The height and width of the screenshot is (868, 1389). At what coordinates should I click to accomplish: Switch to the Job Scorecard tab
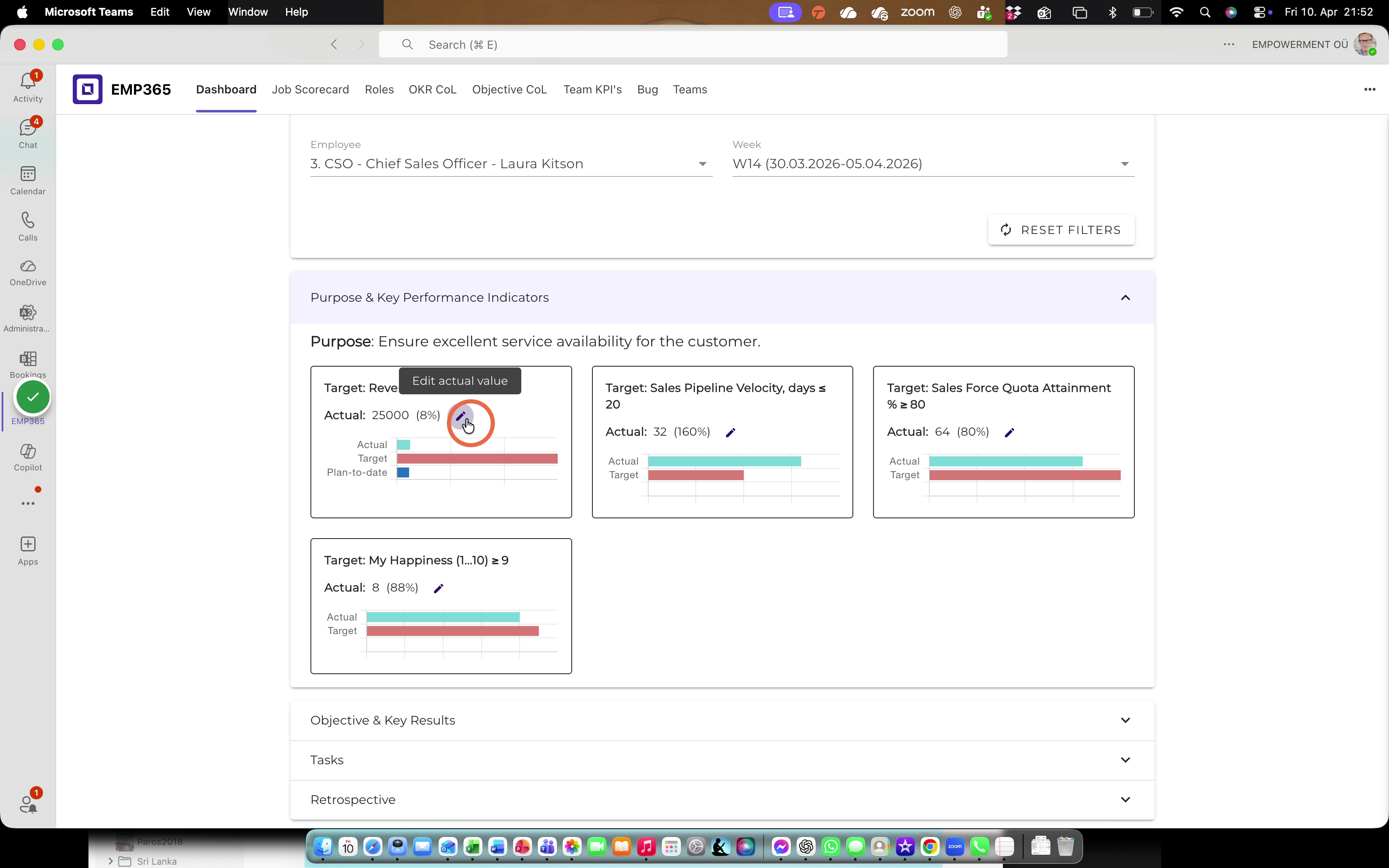click(x=310, y=90)
